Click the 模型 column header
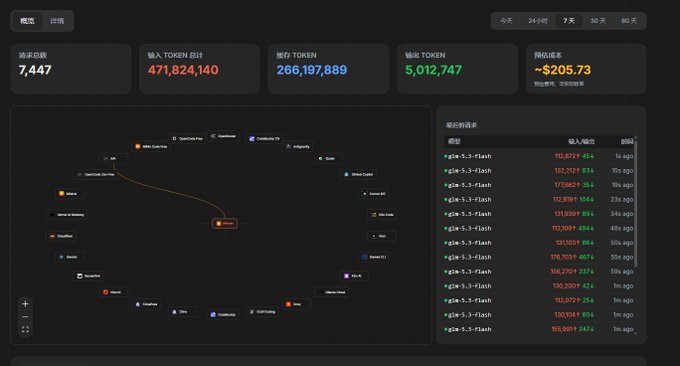Image resolution: width=680 pixels, height=366 pixels. click(x=454, y=141)
